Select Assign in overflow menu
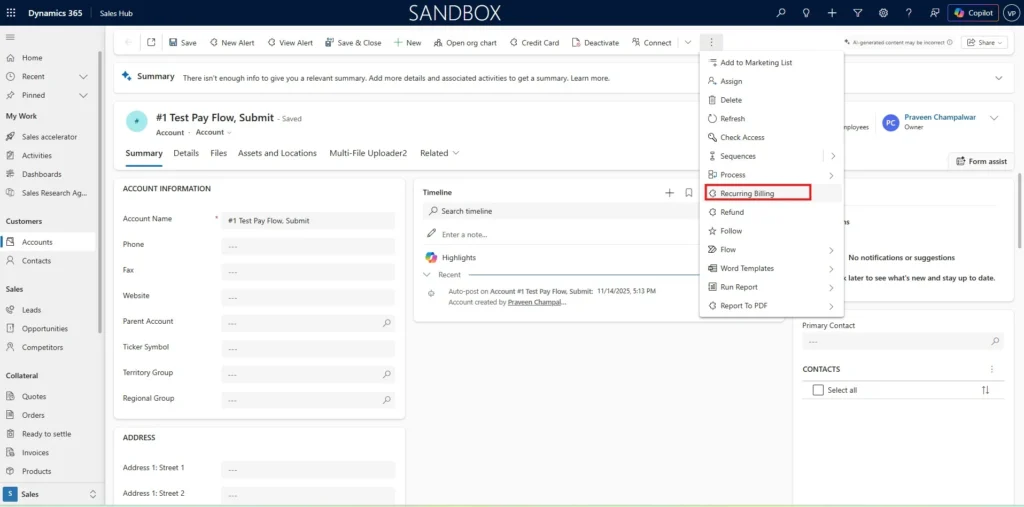The width and height of the screenshot is (1024, 507). pos(771,82)
